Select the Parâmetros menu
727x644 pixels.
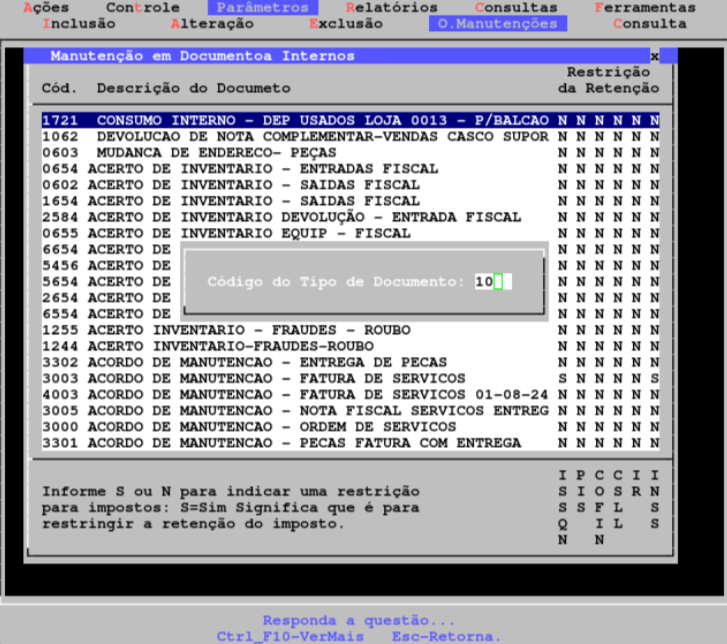pyautogui.click(x=263, y=8)
